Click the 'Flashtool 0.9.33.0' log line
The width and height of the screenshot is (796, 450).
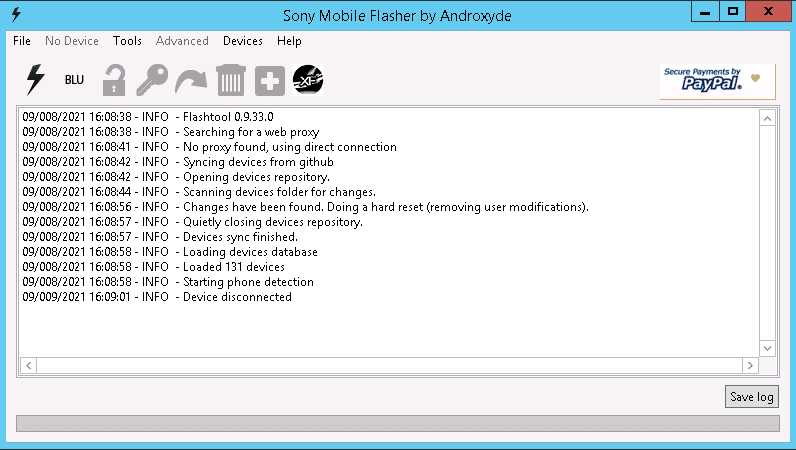(148, 117)
